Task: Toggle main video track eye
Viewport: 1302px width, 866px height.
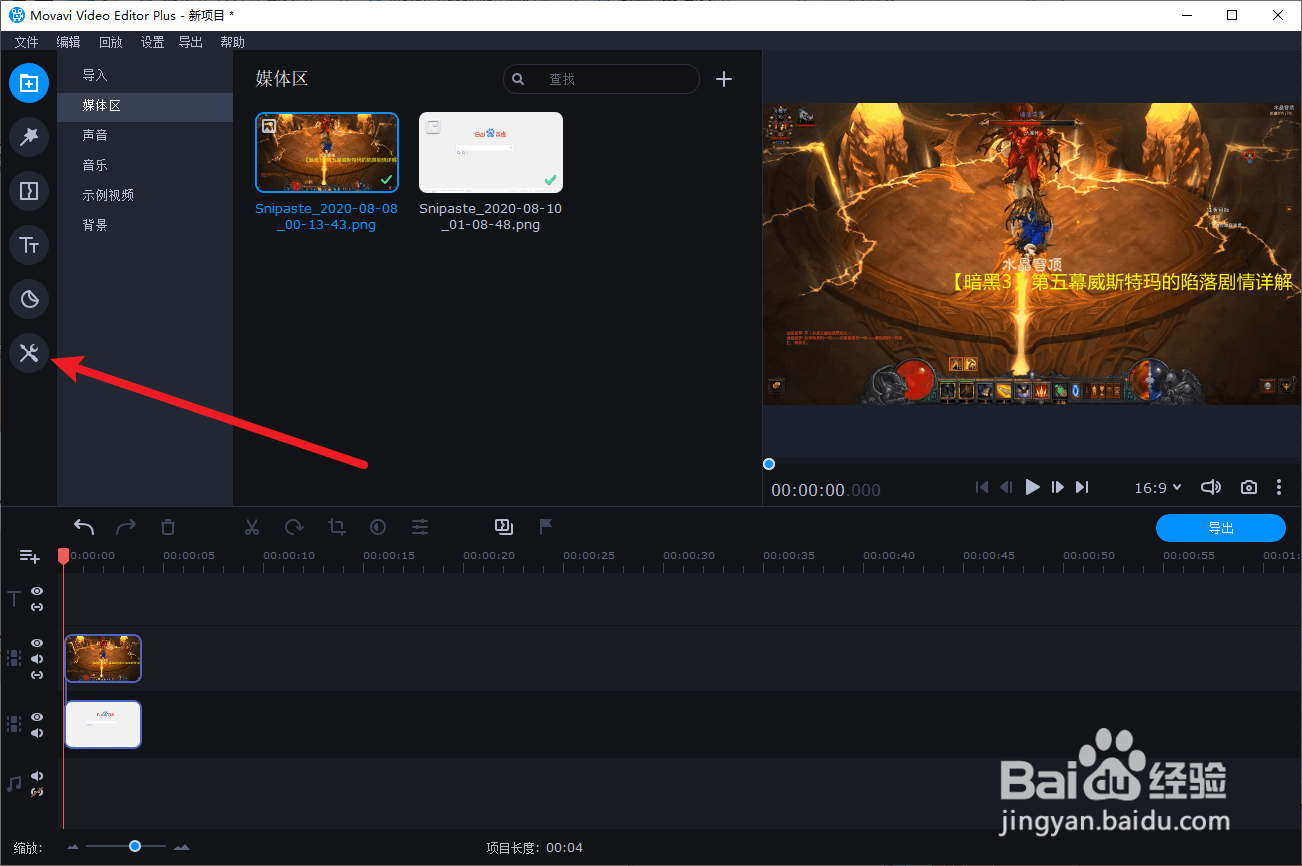Action: (37, 717)
